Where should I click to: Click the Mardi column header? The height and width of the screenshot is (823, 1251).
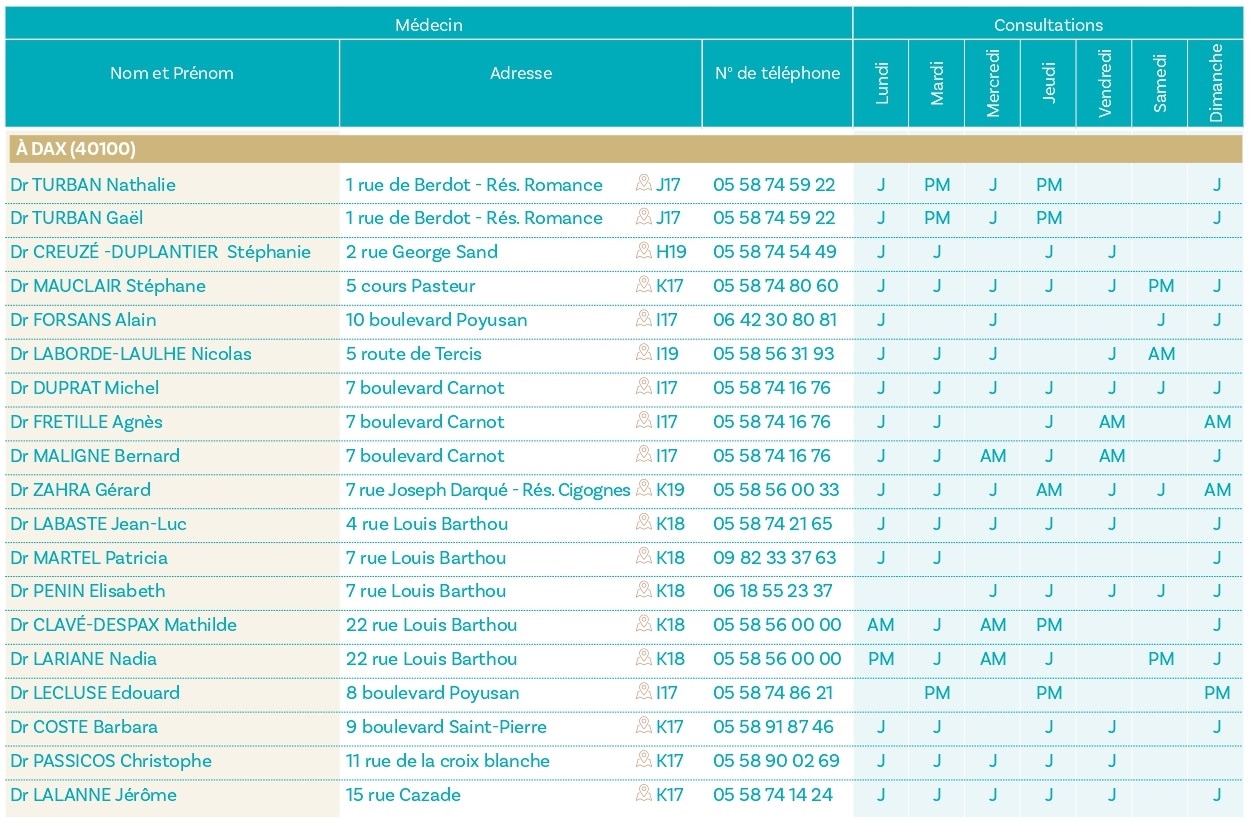[x=937, y=83]
